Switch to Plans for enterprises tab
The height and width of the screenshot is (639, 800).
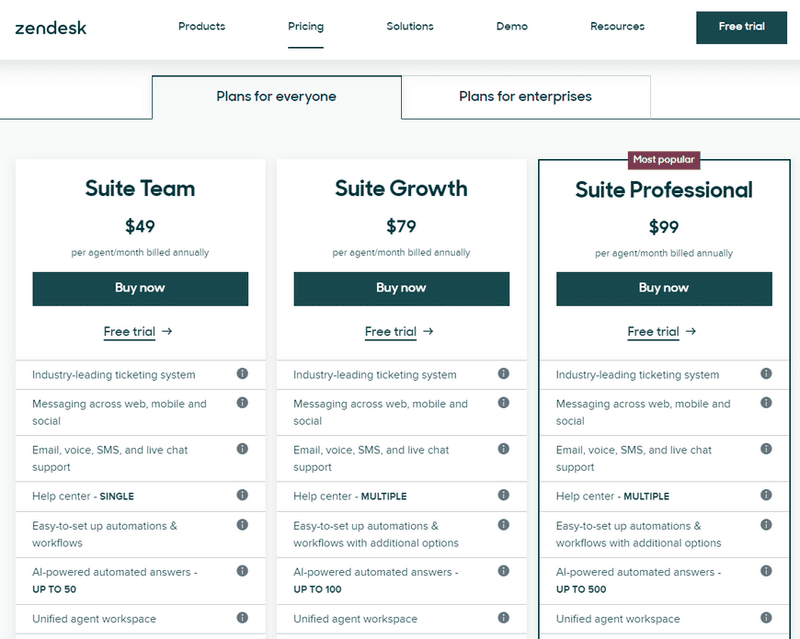(x=525, y=96)
